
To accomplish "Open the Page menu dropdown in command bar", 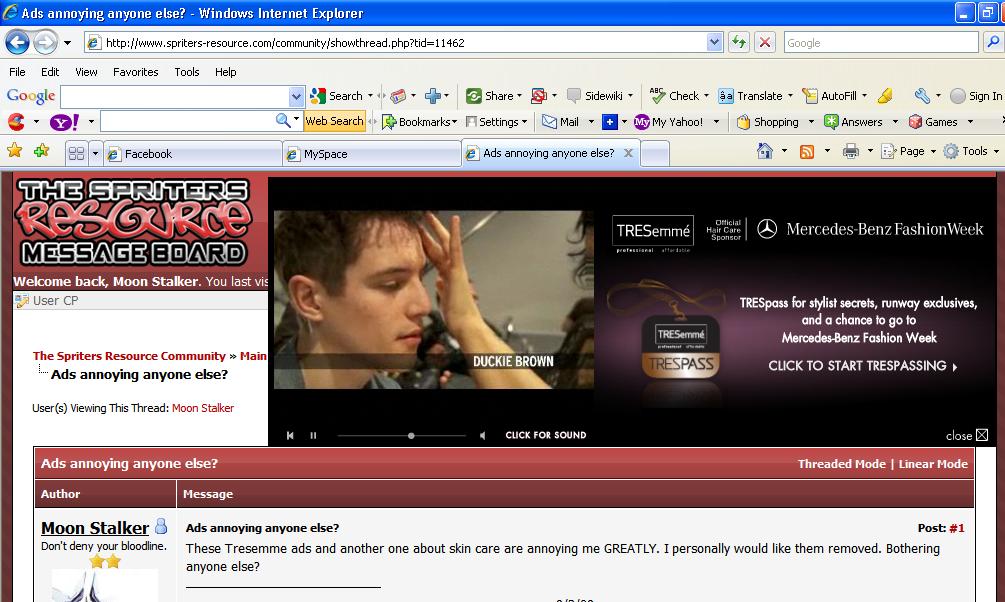I will 933,152.
